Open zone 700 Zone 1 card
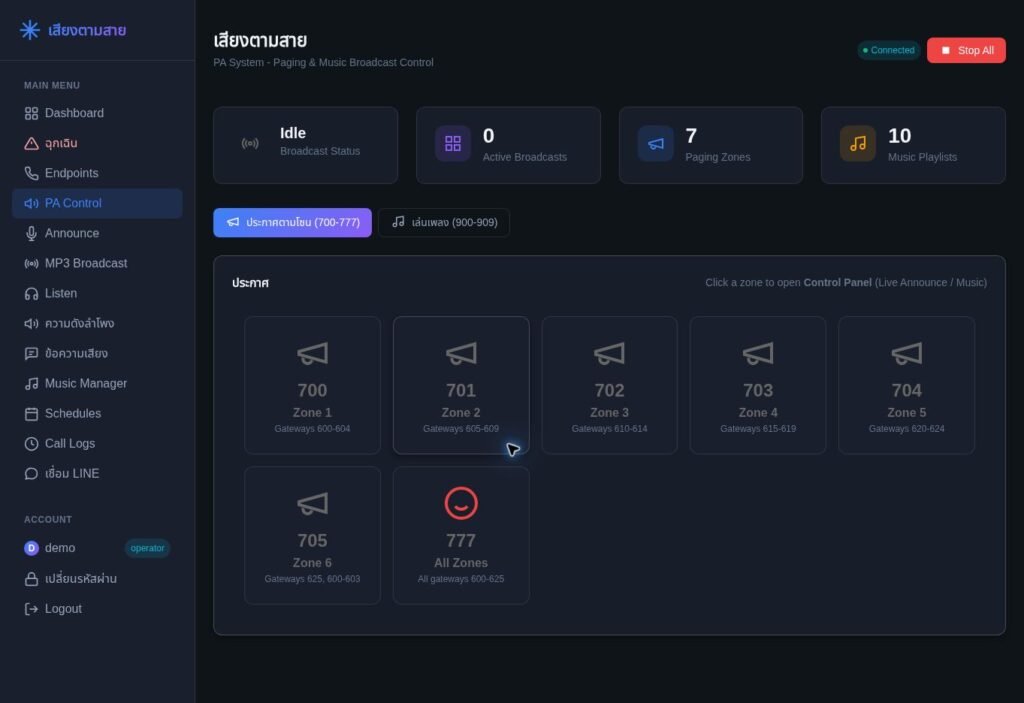 point(312,385)
